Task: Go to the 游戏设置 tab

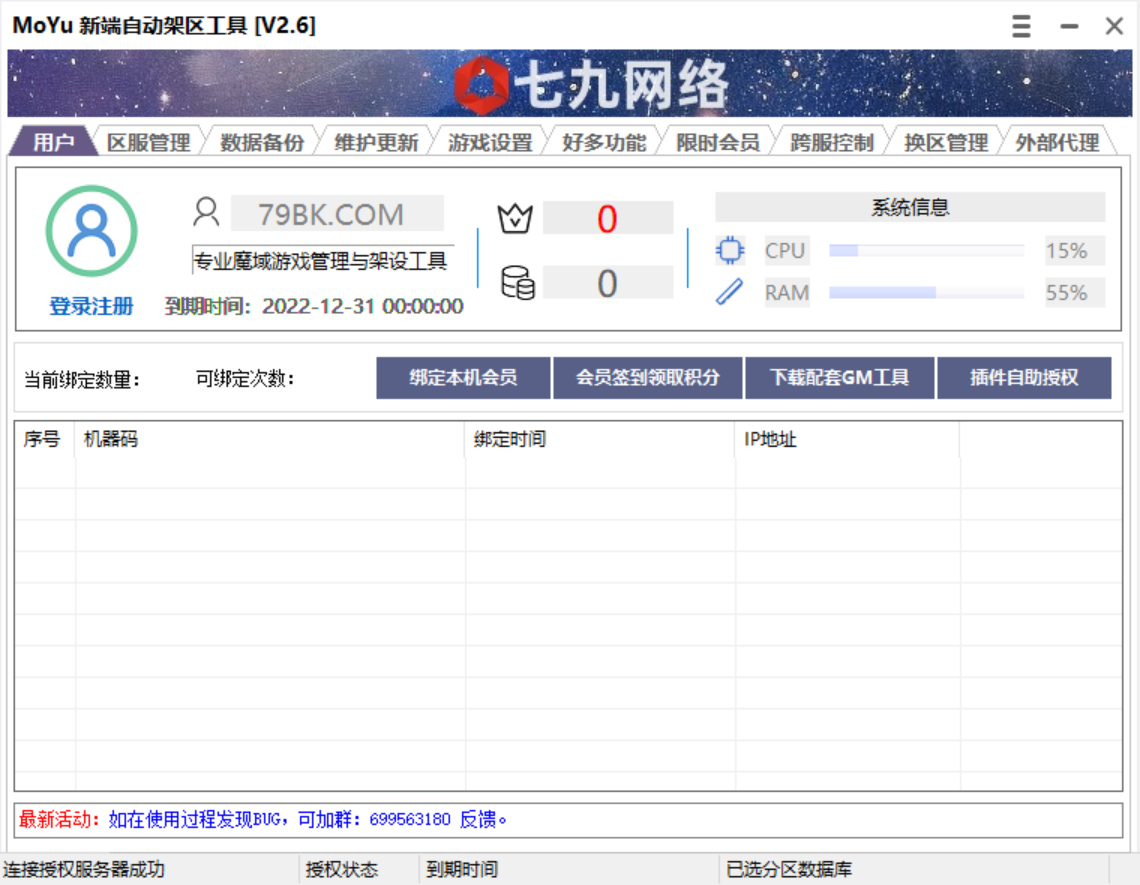Action: (490, 142)
